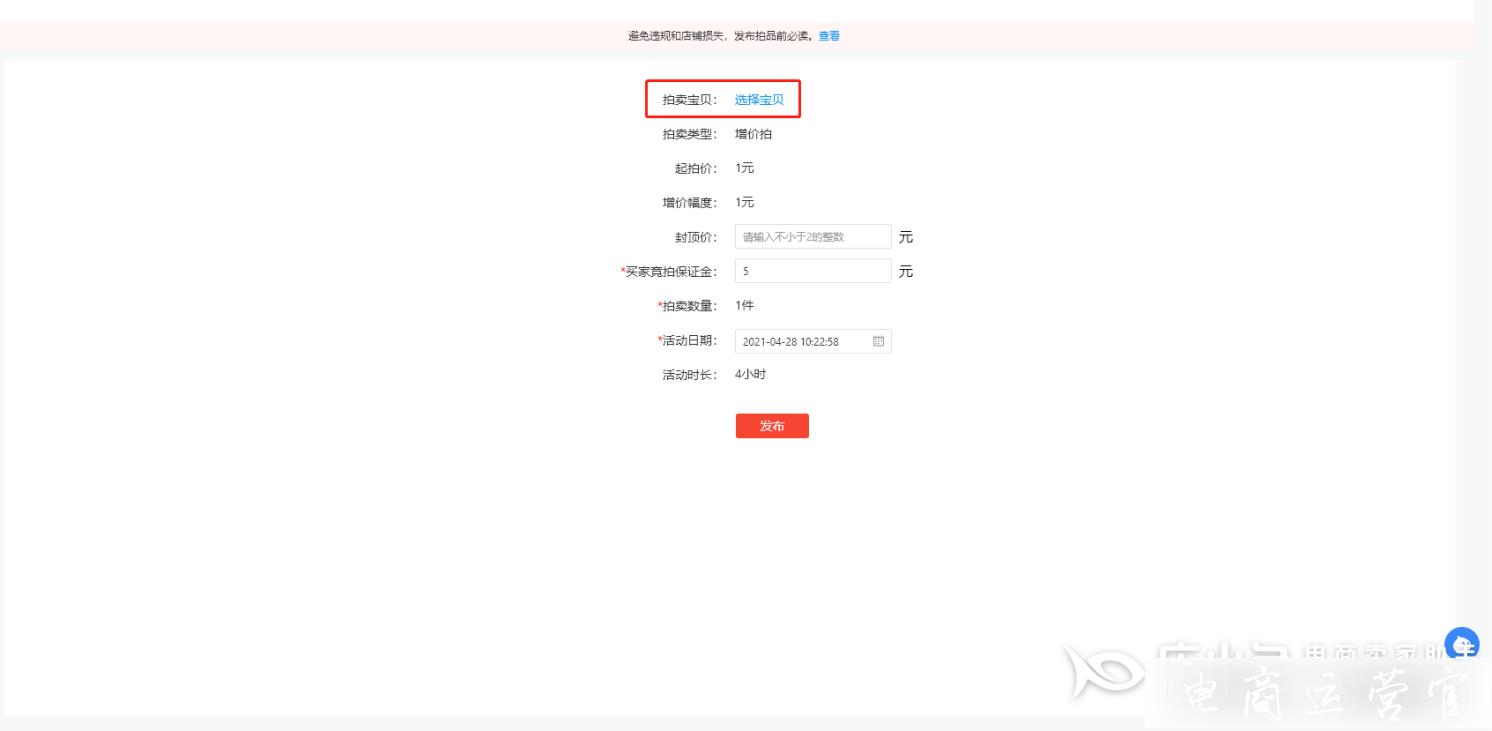Open the blue chat support icon
Screen dimensions: 1492x731
point(1463,643)
